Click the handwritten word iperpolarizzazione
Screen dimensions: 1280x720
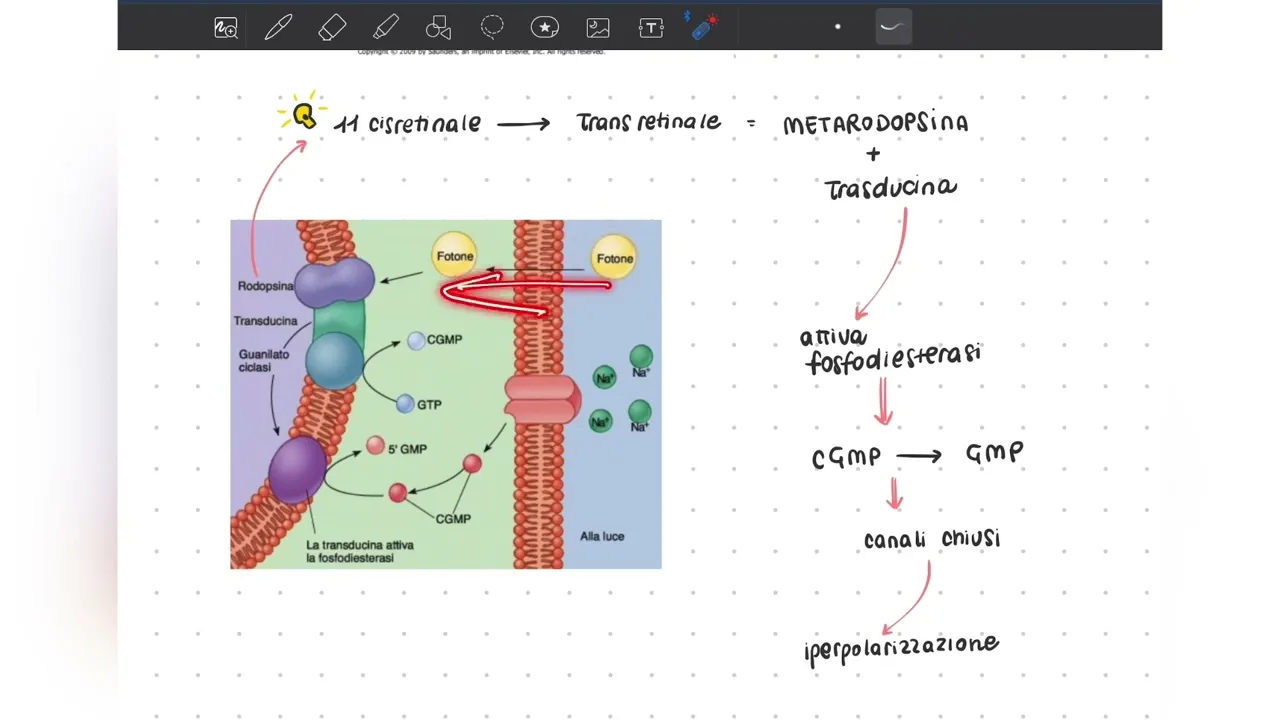point(902,646)
